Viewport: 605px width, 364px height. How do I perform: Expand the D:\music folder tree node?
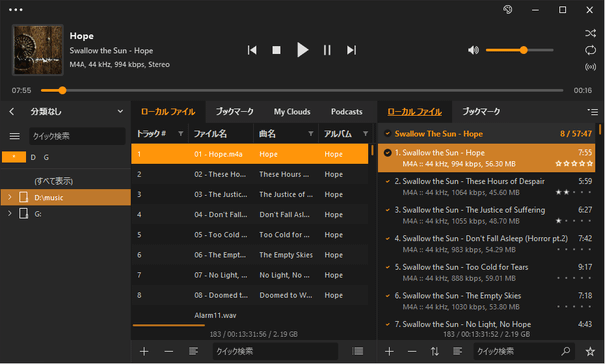[x=10, y=198]
